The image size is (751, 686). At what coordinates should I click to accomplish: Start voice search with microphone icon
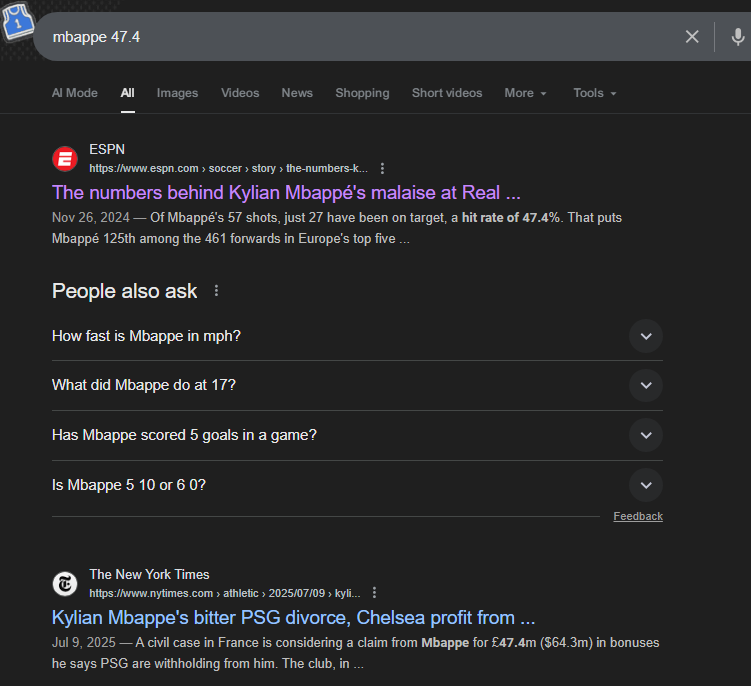coord(738,36)
